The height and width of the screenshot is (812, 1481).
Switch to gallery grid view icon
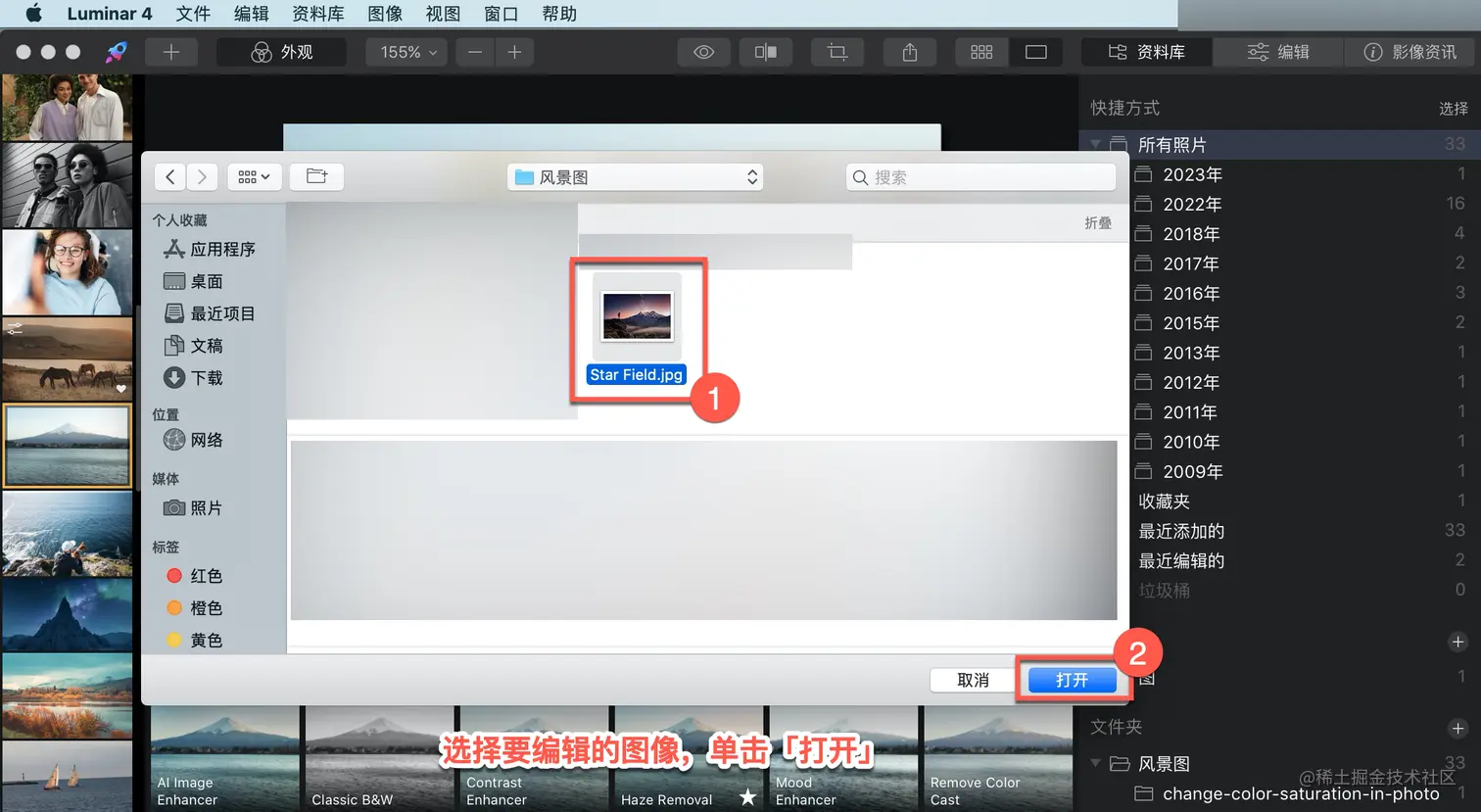pos(981,52)
